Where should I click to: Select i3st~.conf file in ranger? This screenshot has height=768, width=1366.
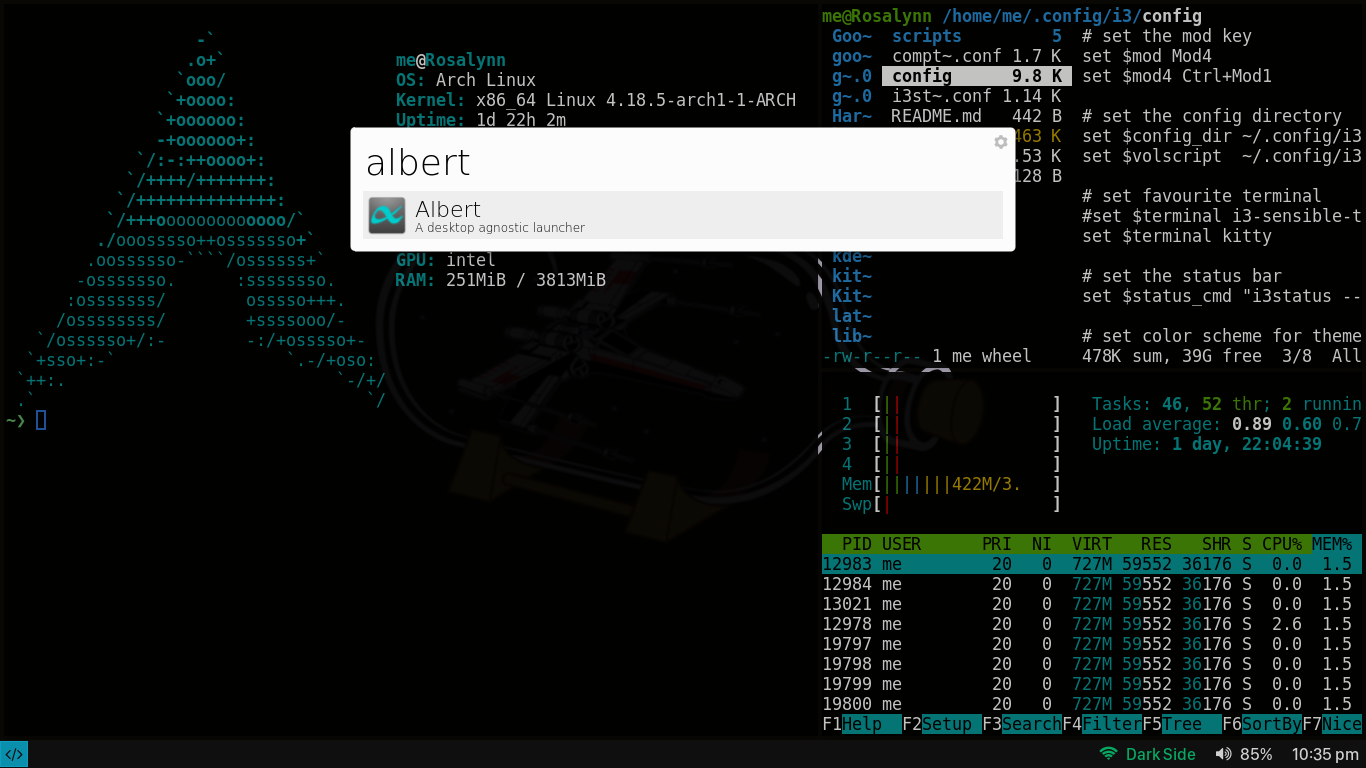point(977,96)
